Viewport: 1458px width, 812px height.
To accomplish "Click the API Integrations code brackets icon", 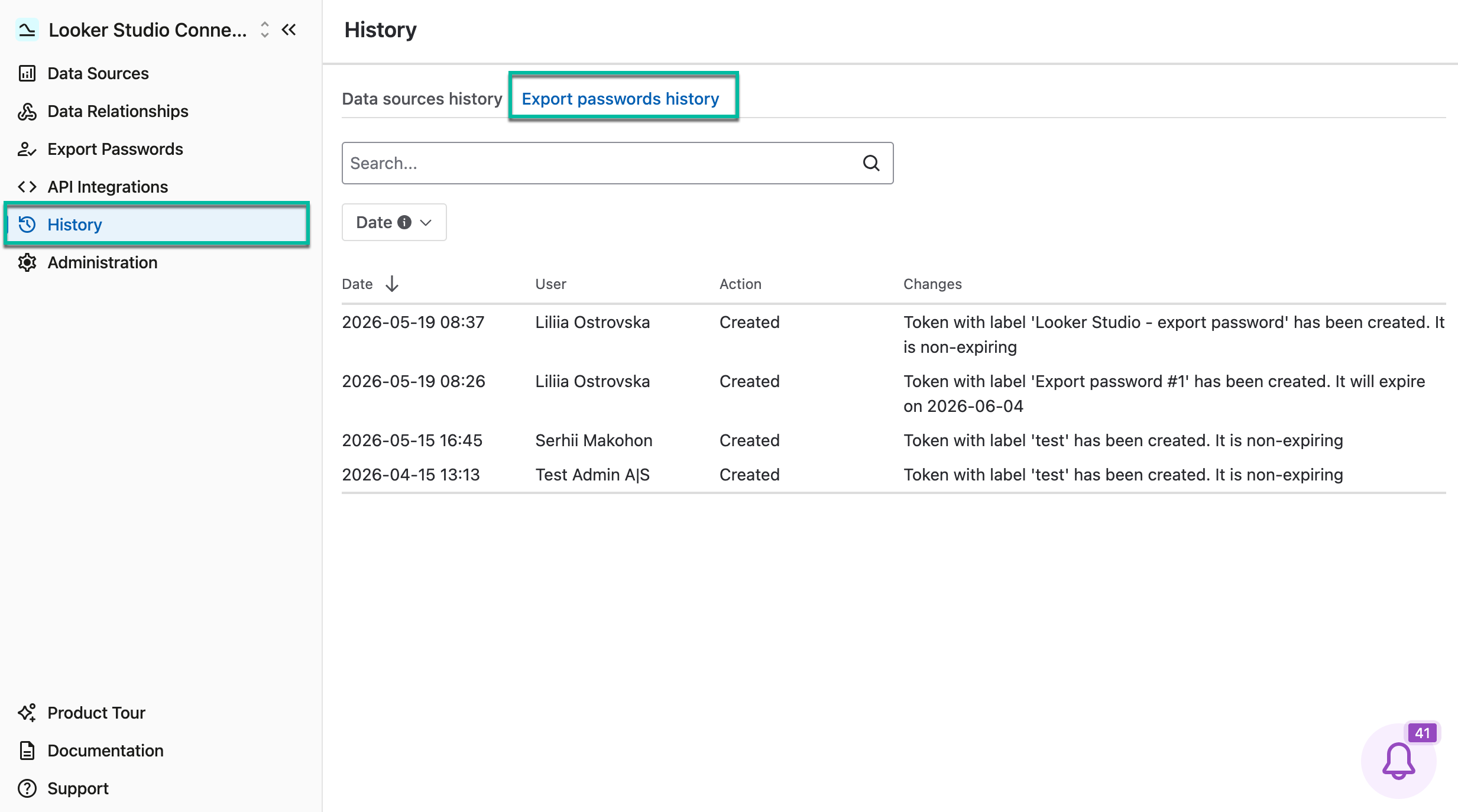I will [x=27, y=187].
